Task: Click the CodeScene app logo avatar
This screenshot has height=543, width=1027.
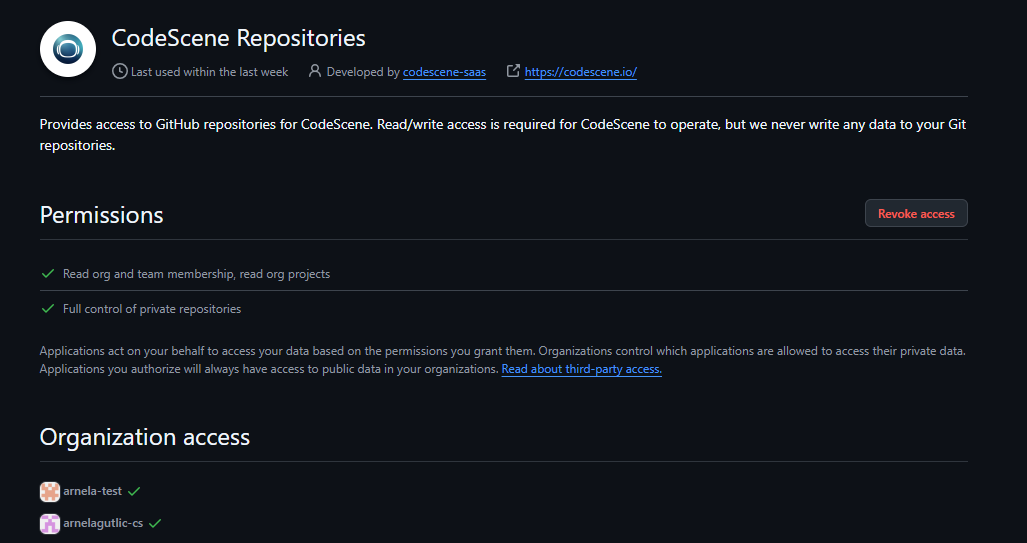Action: [x=68, y=49]
